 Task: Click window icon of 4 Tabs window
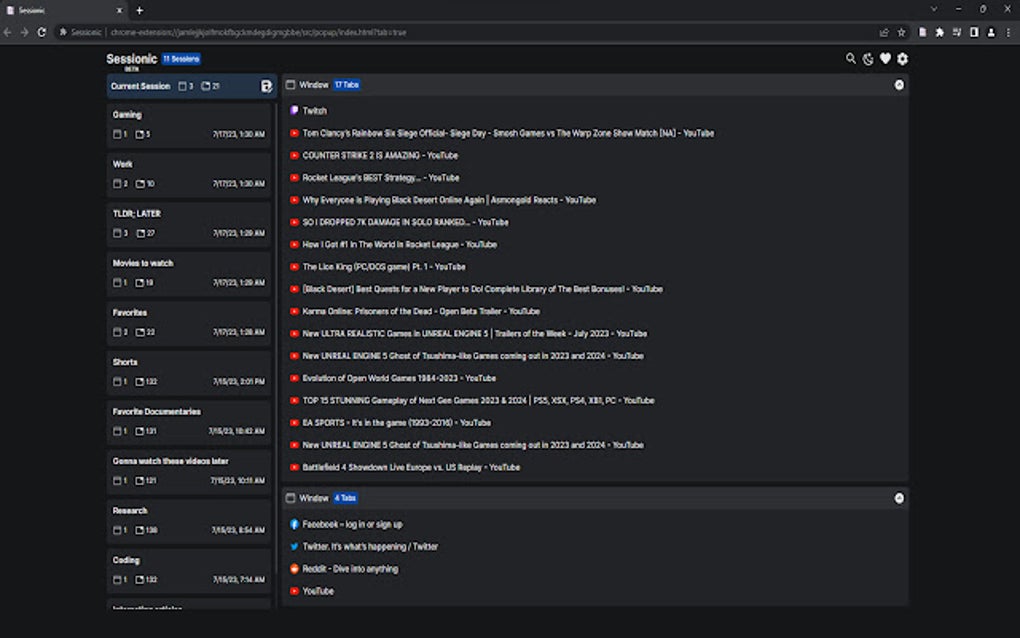click(x=290, y=498)
